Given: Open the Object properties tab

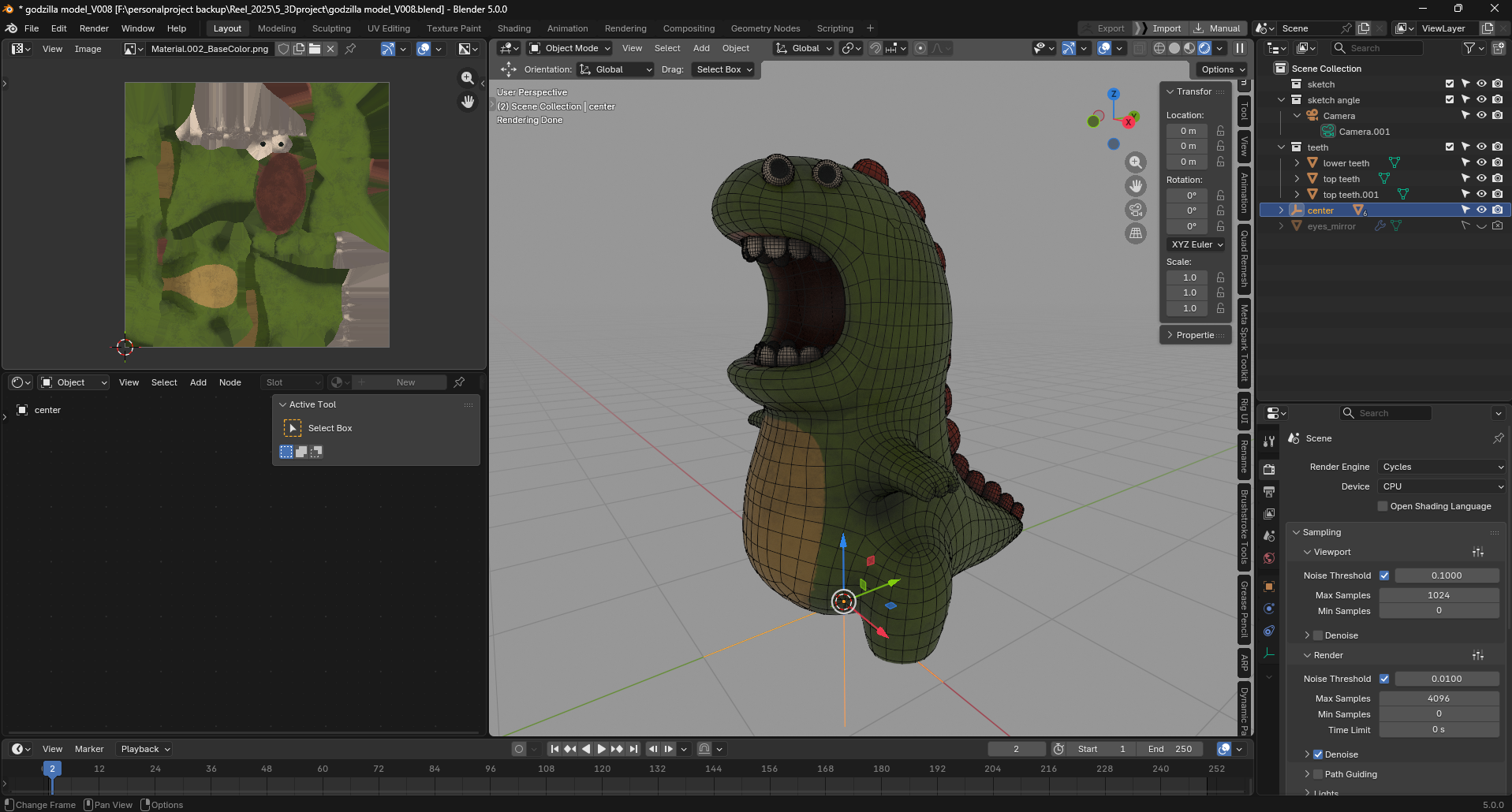Looking at the screenshot, I should 1269,587.
